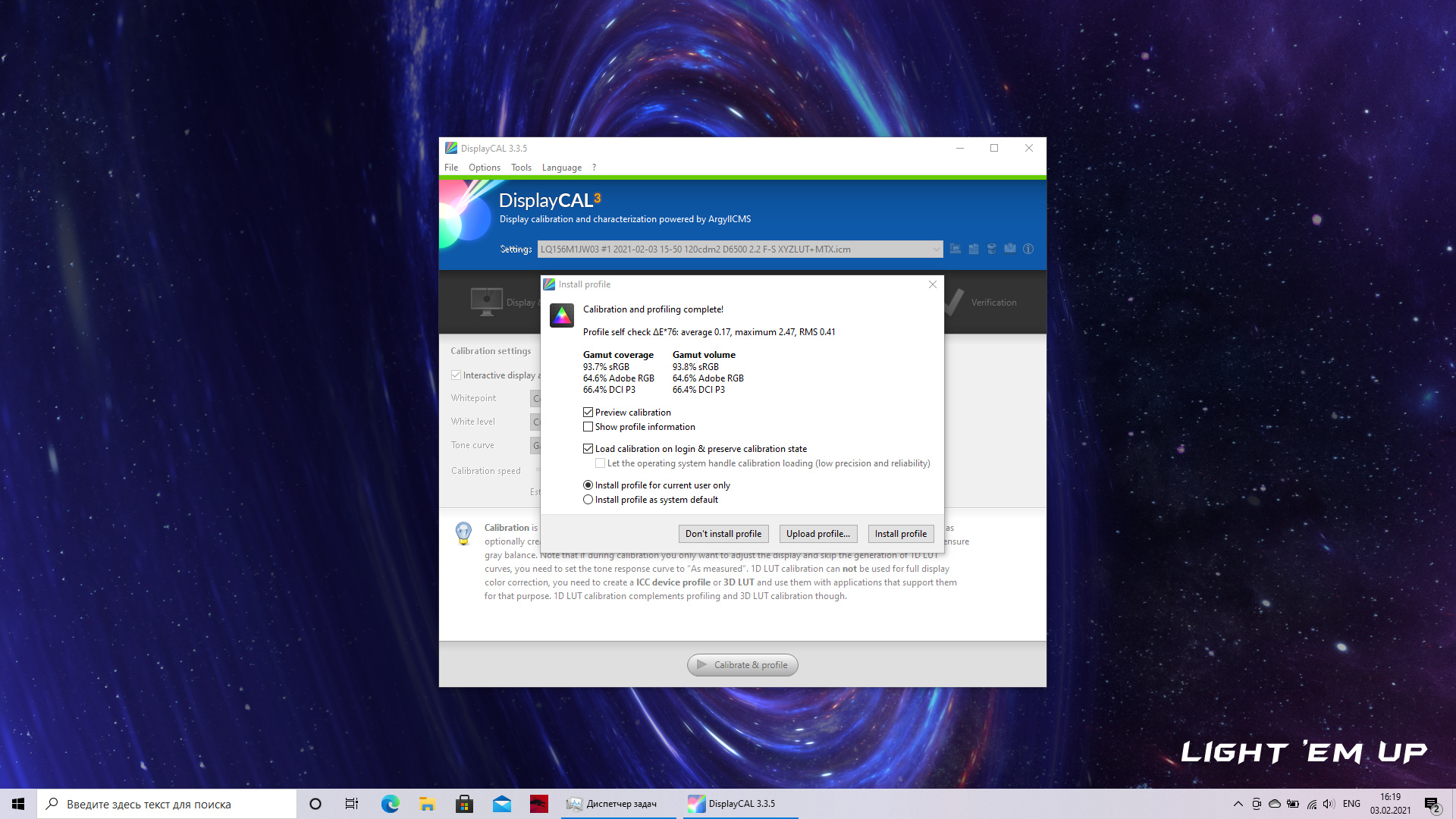Click the Upload profile... button
Screen dimensions: 1456x819
pyautogui.click(x=817, y=534)
